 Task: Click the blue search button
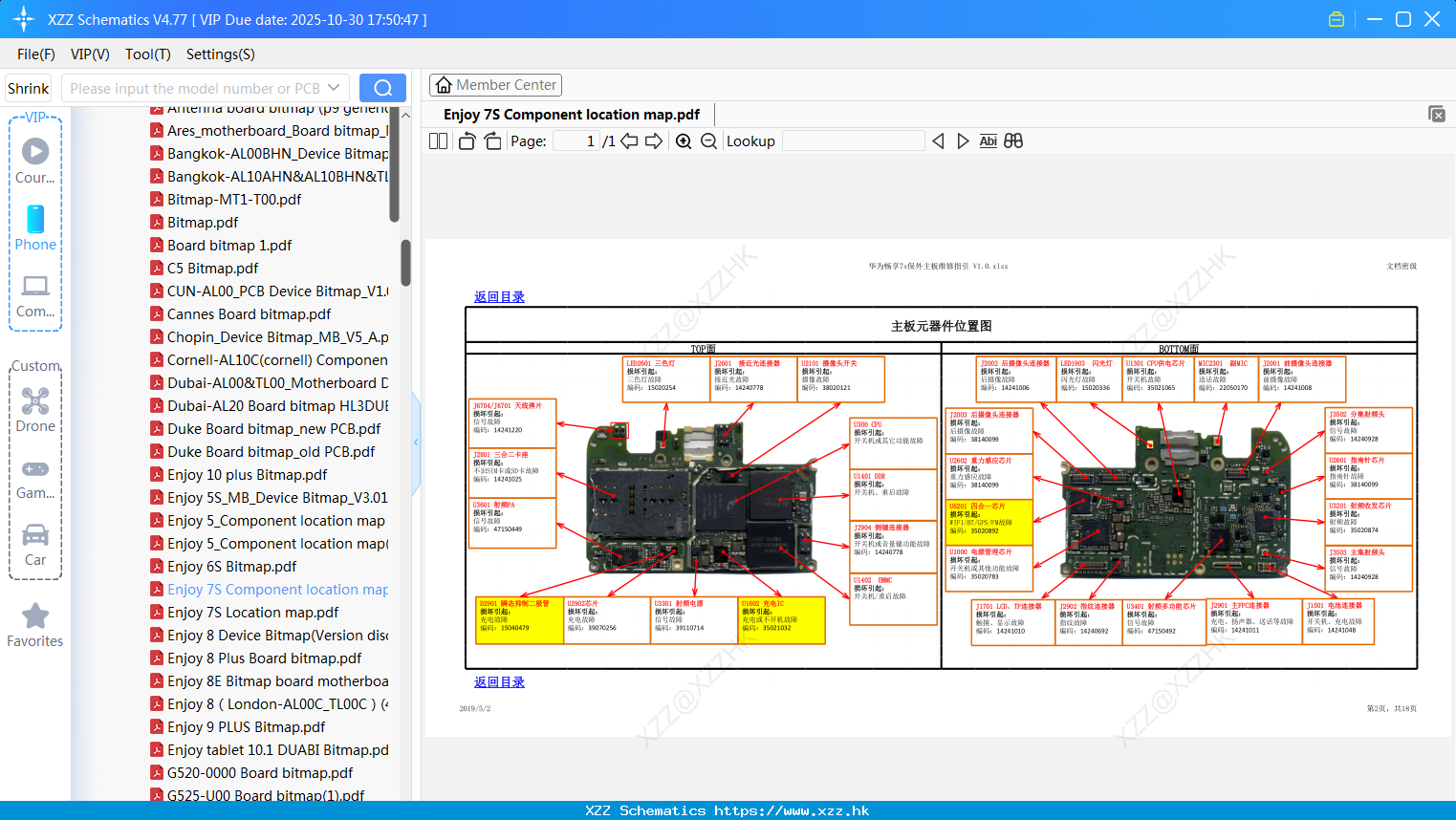(x=382, y=88)
